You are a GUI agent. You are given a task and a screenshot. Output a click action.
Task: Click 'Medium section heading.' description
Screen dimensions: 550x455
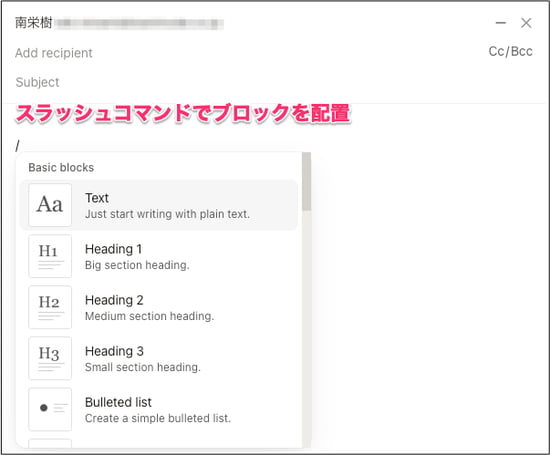pos(149,316)
